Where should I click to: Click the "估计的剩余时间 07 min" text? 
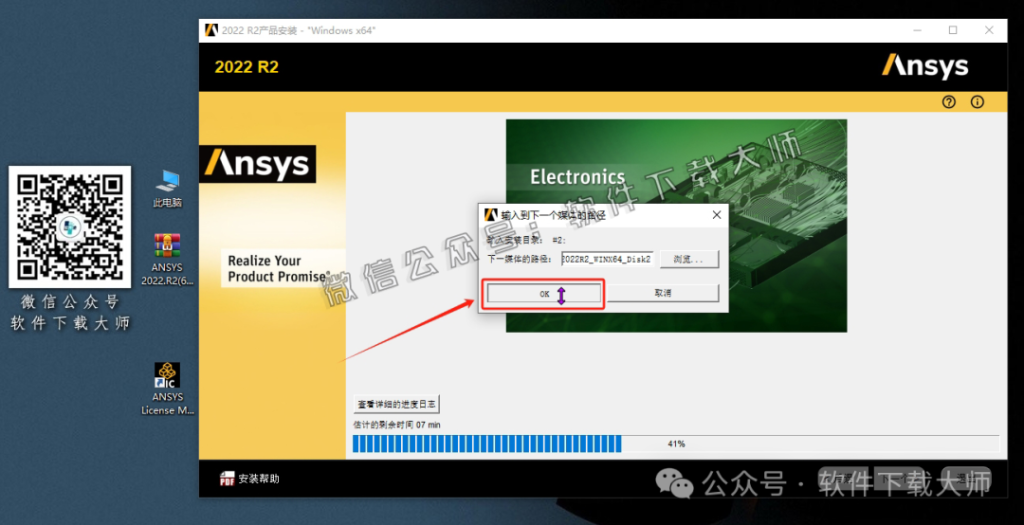396,424
